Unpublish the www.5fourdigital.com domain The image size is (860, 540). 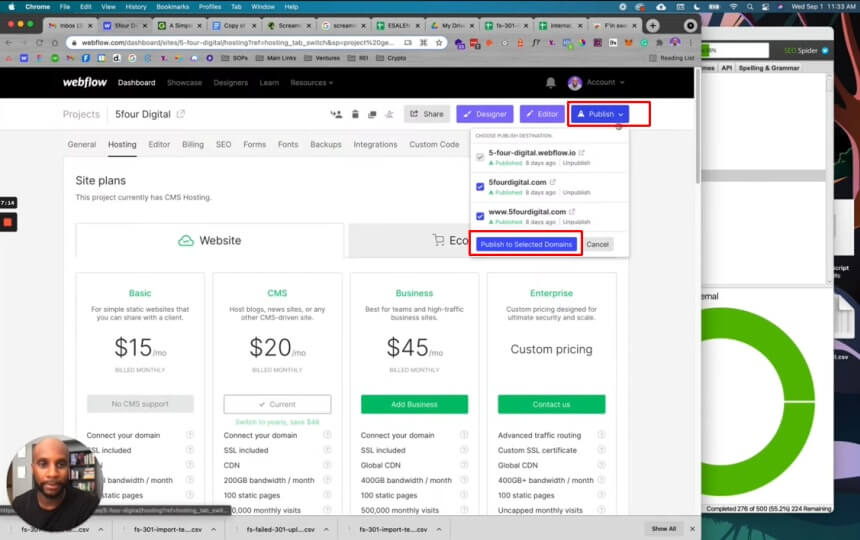[576, 222]
